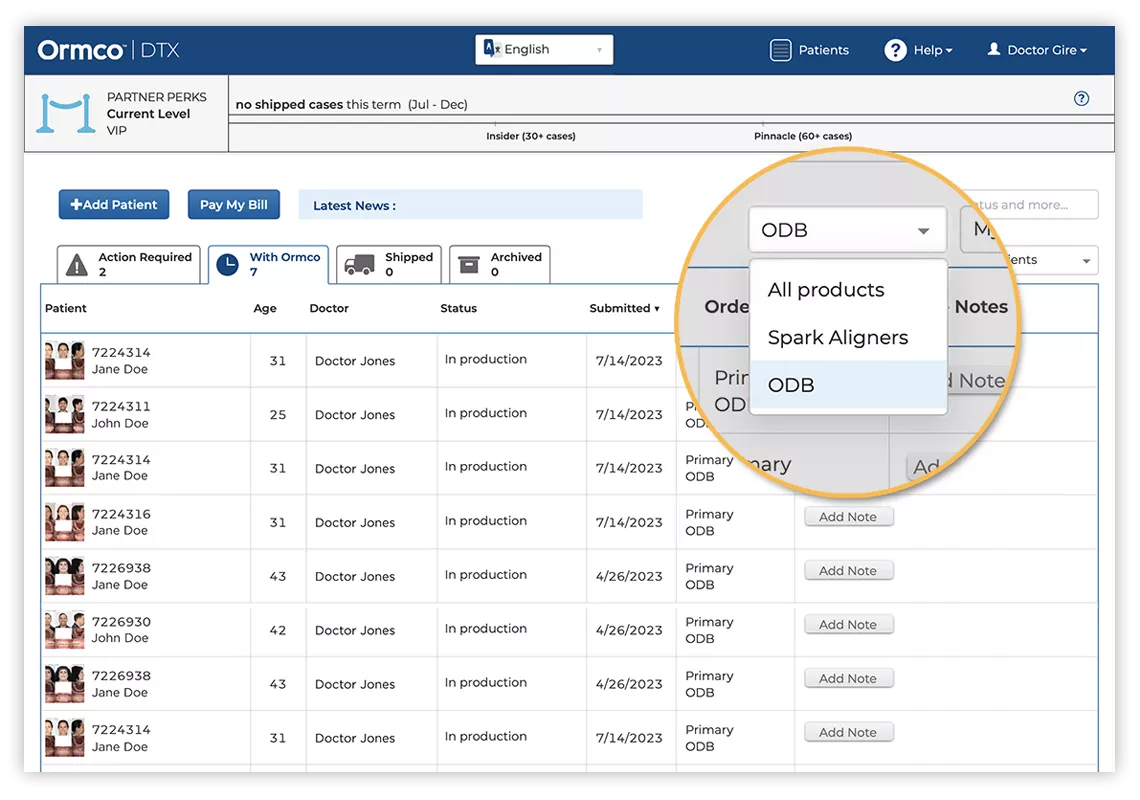Click In production status for 7226930
Viewport: 1140px width, 800px height.
[x=486, y=628]
